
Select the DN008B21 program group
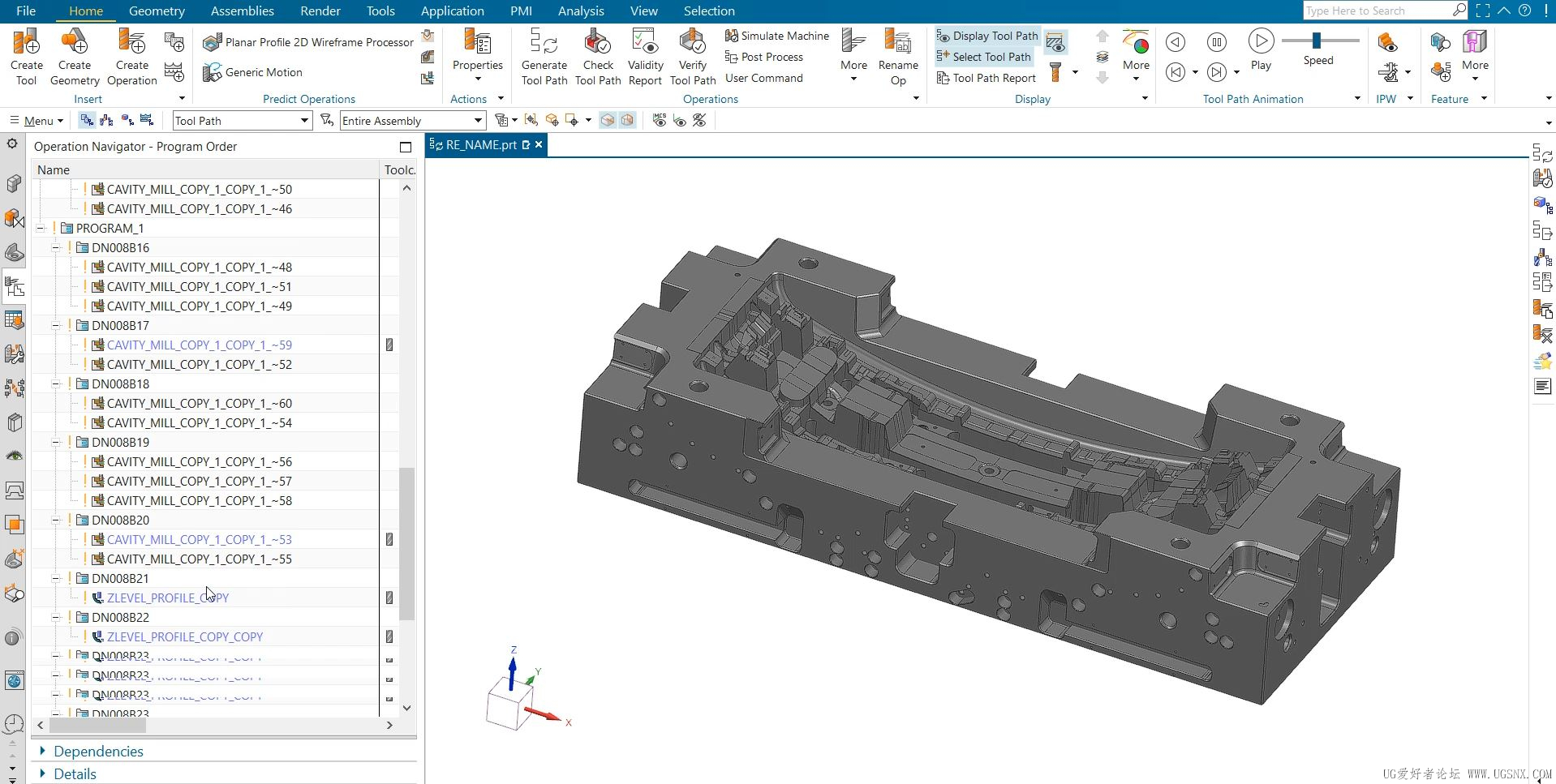(120, 579)
